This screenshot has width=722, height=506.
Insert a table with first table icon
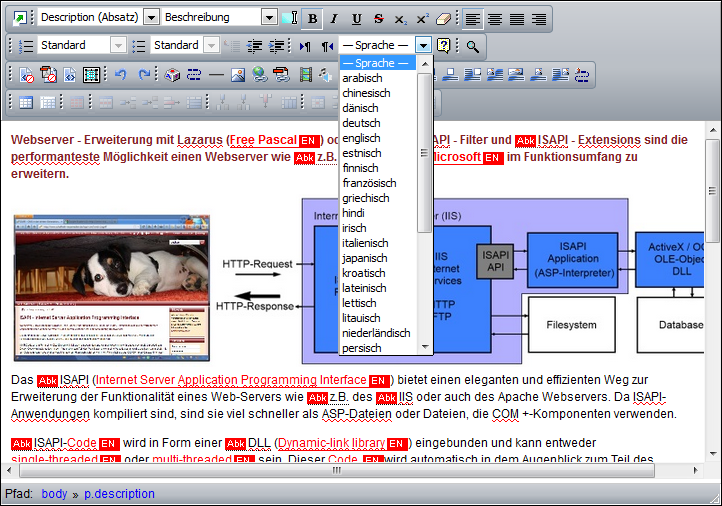(26, 103)
